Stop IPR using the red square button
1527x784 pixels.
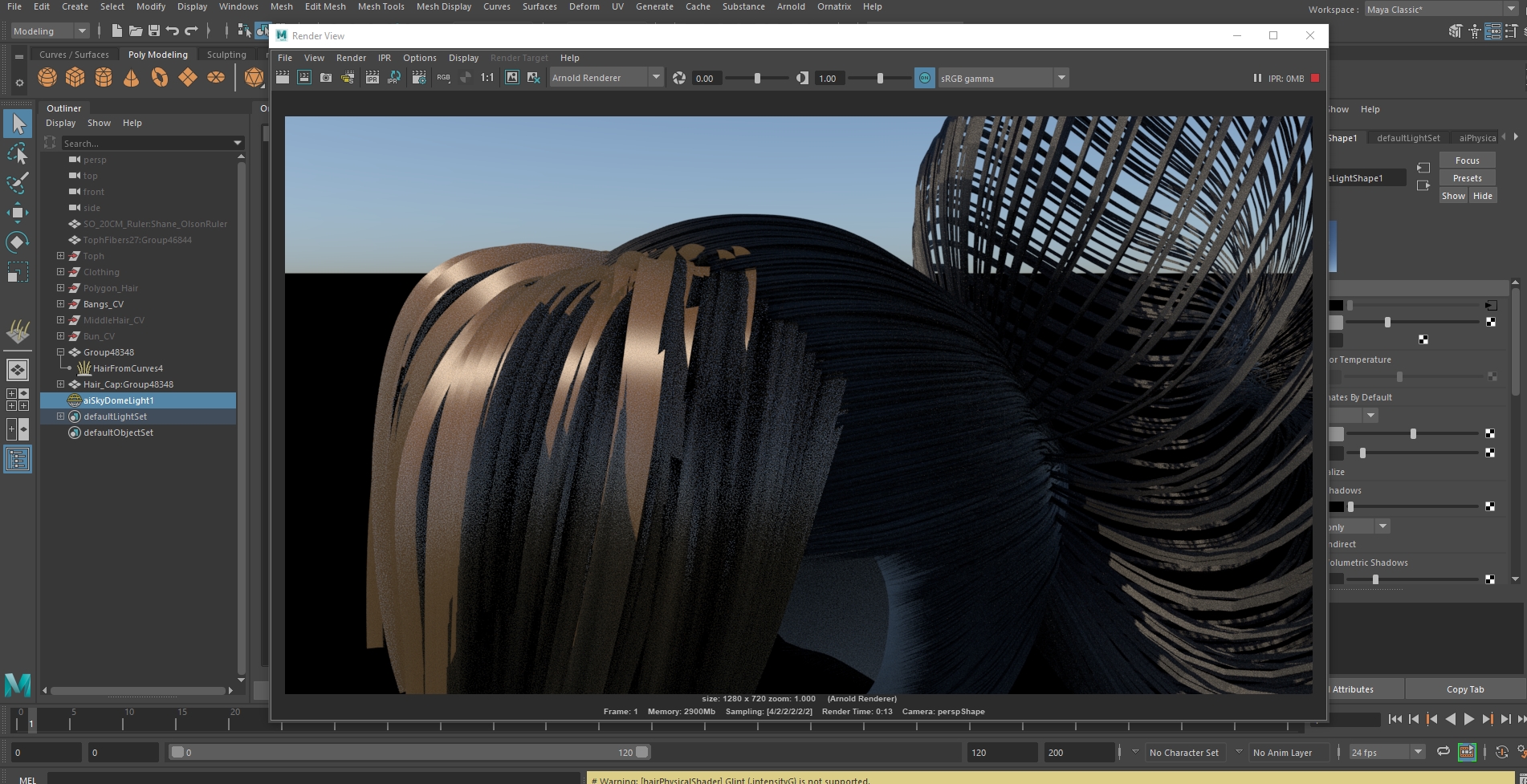[1315, 78]
